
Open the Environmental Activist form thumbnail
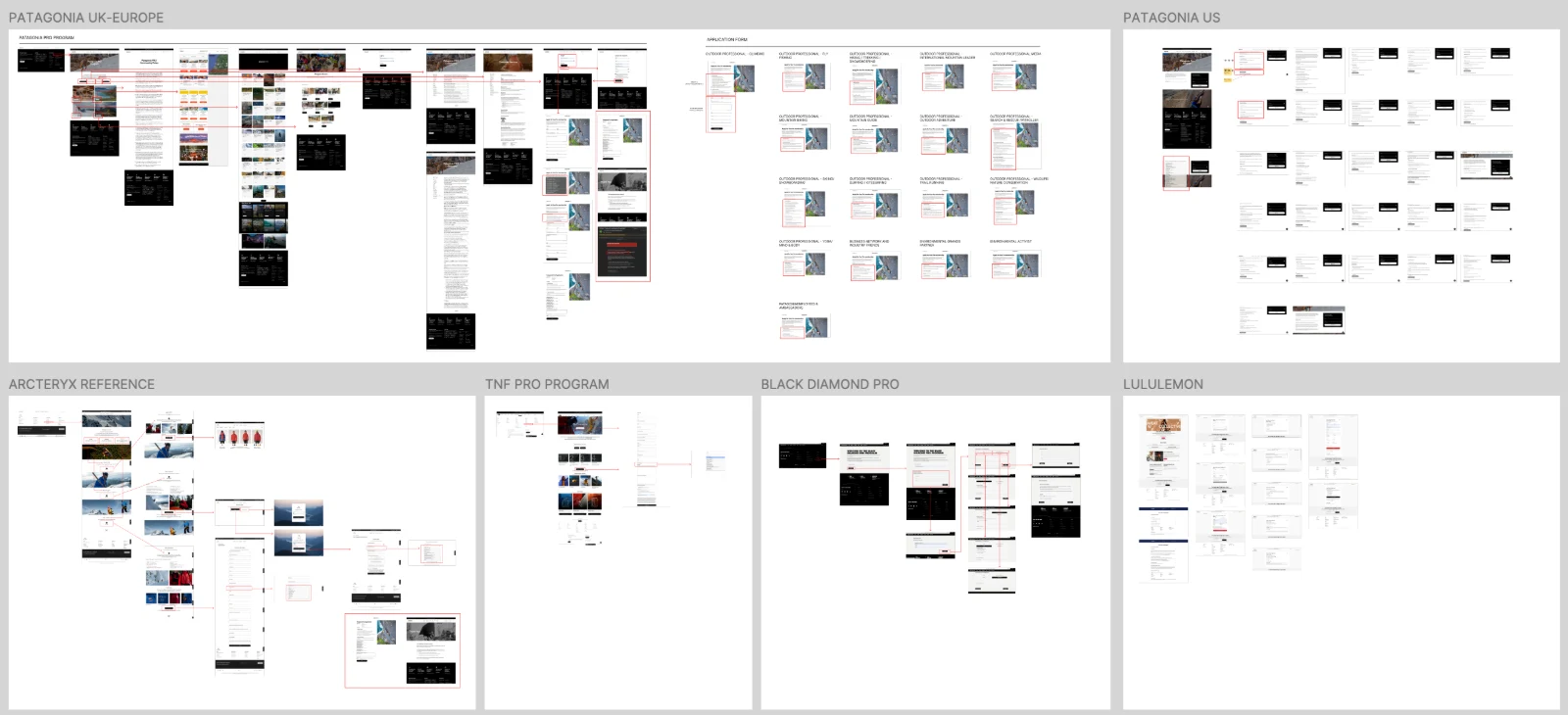[1015, 264]
